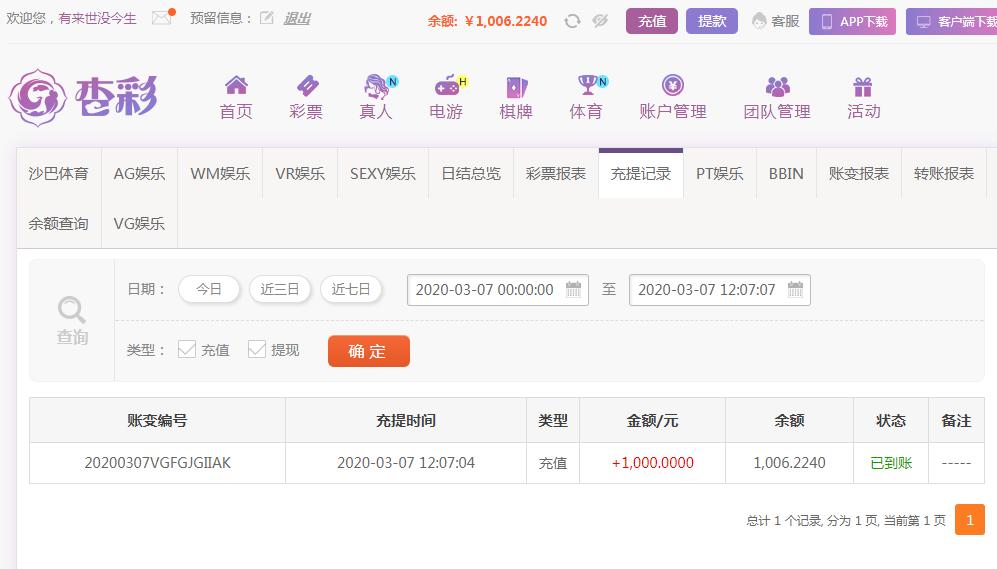Open the mail envelope icon

(162, 18)
